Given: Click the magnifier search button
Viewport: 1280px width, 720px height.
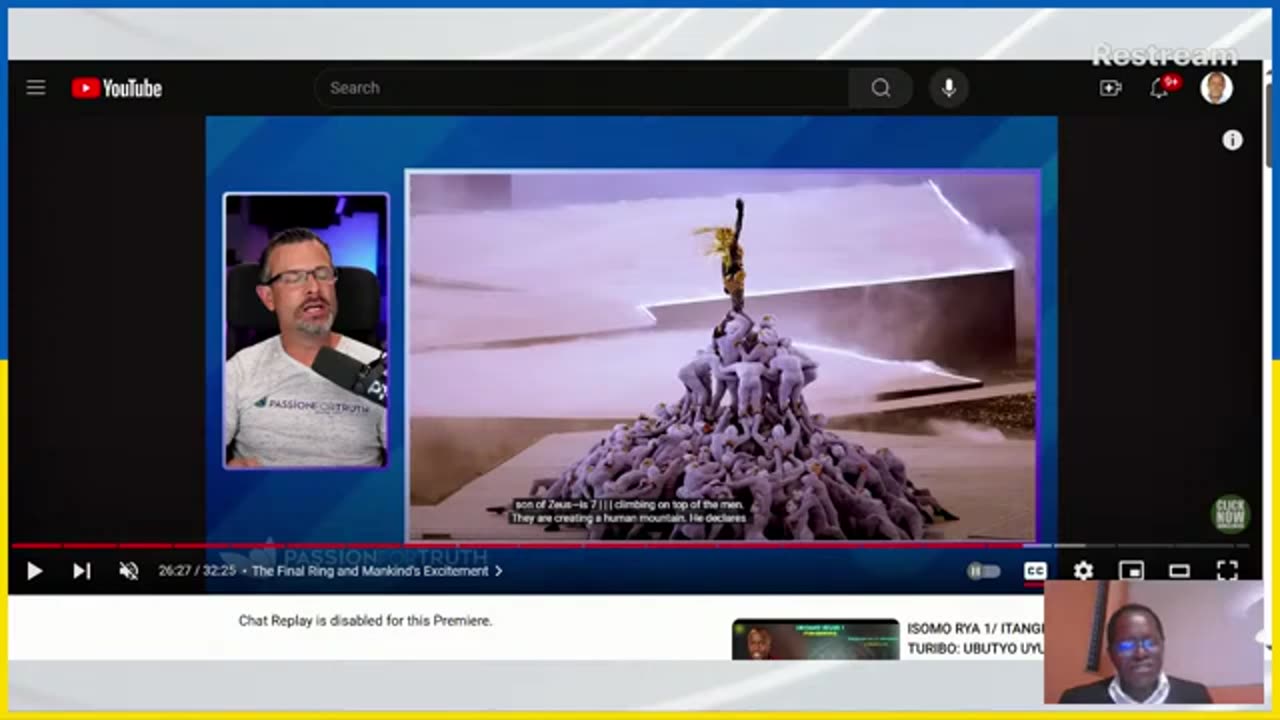Looking at the screenshot, I should 880,88.
